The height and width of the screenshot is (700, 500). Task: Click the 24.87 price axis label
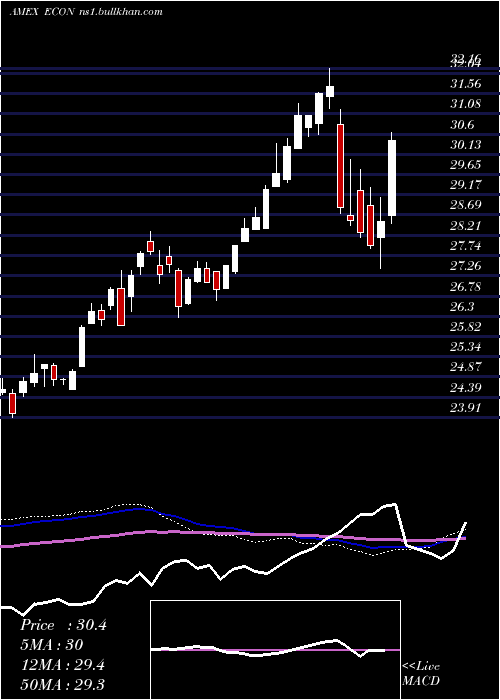pos(466,367)
